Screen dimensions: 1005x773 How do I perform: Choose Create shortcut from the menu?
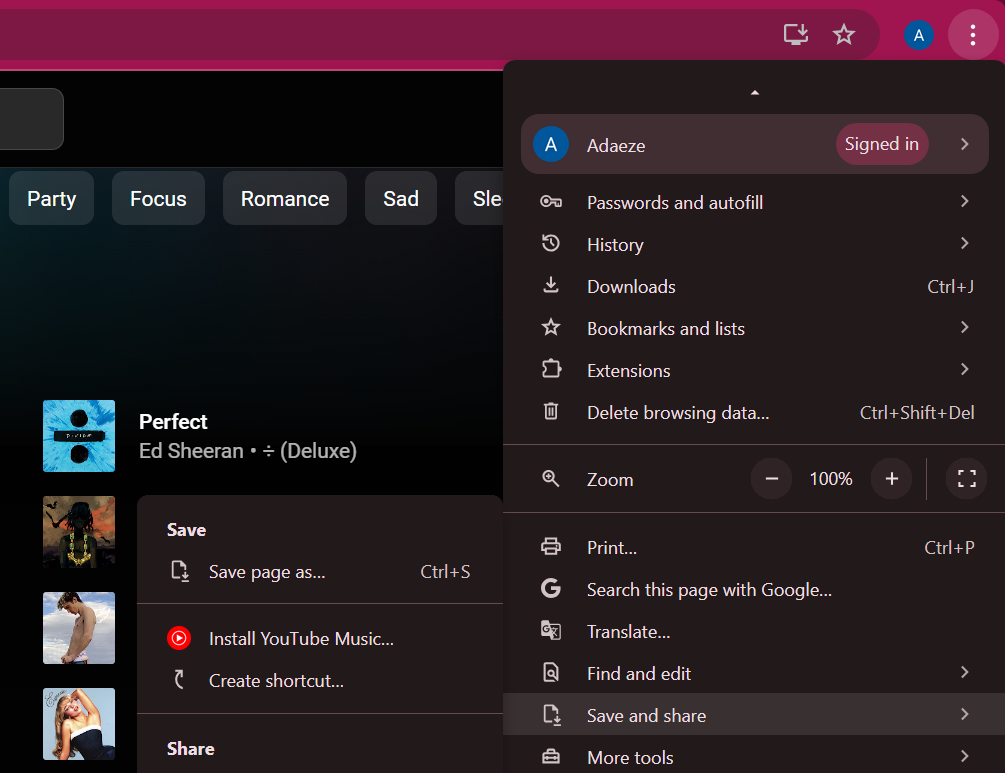[275, 680]
